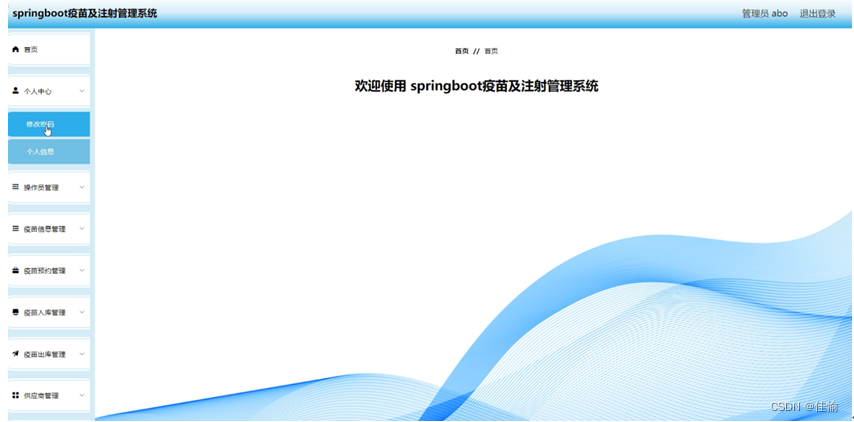
Task: Expand the 疫苗出库管理 chevron
Action: pos(82,354)
